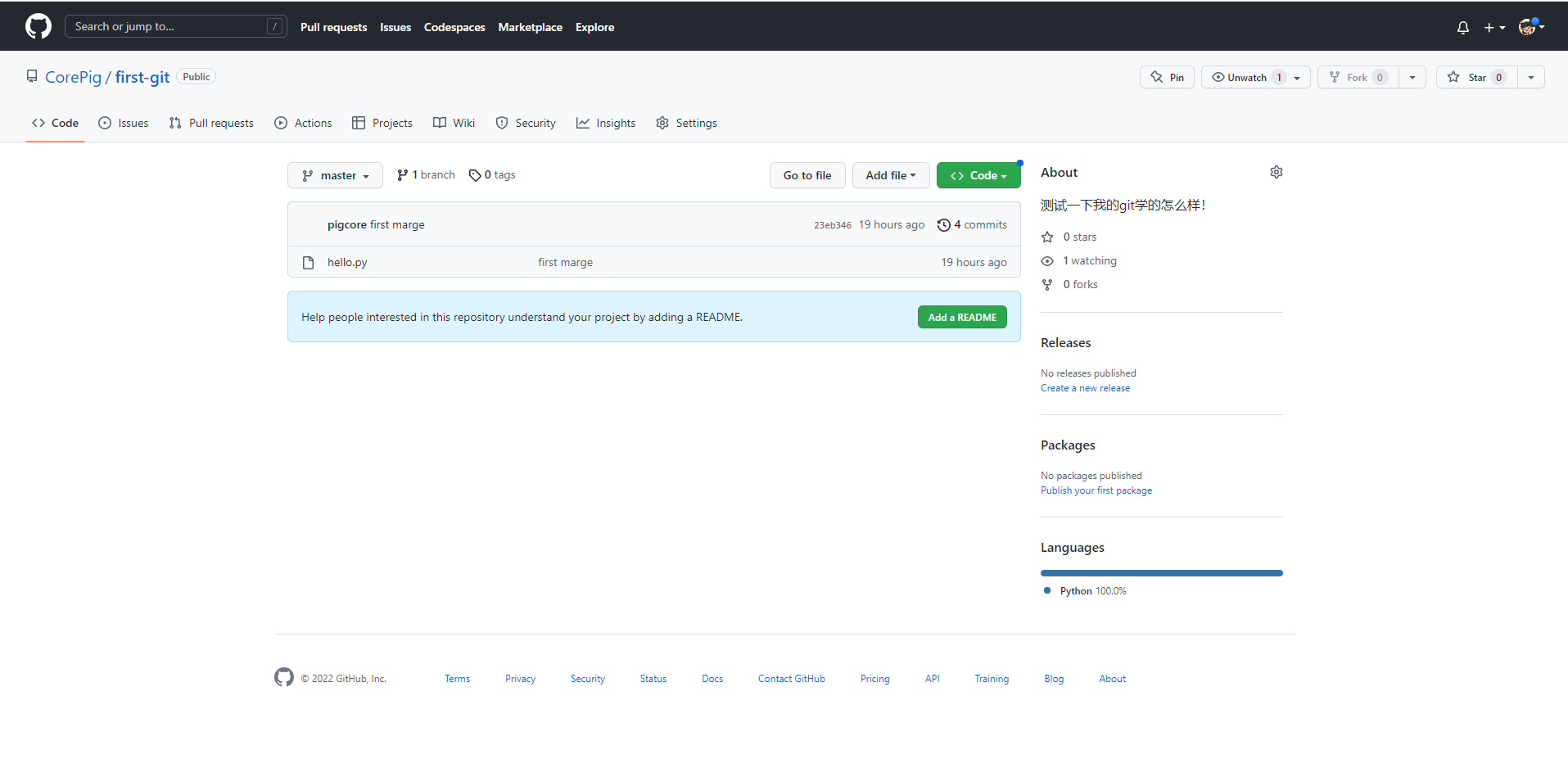This screenshot has height=768, width=1568.
Task: Switch to the Pull requests repo tab
Action: (211, 123)
